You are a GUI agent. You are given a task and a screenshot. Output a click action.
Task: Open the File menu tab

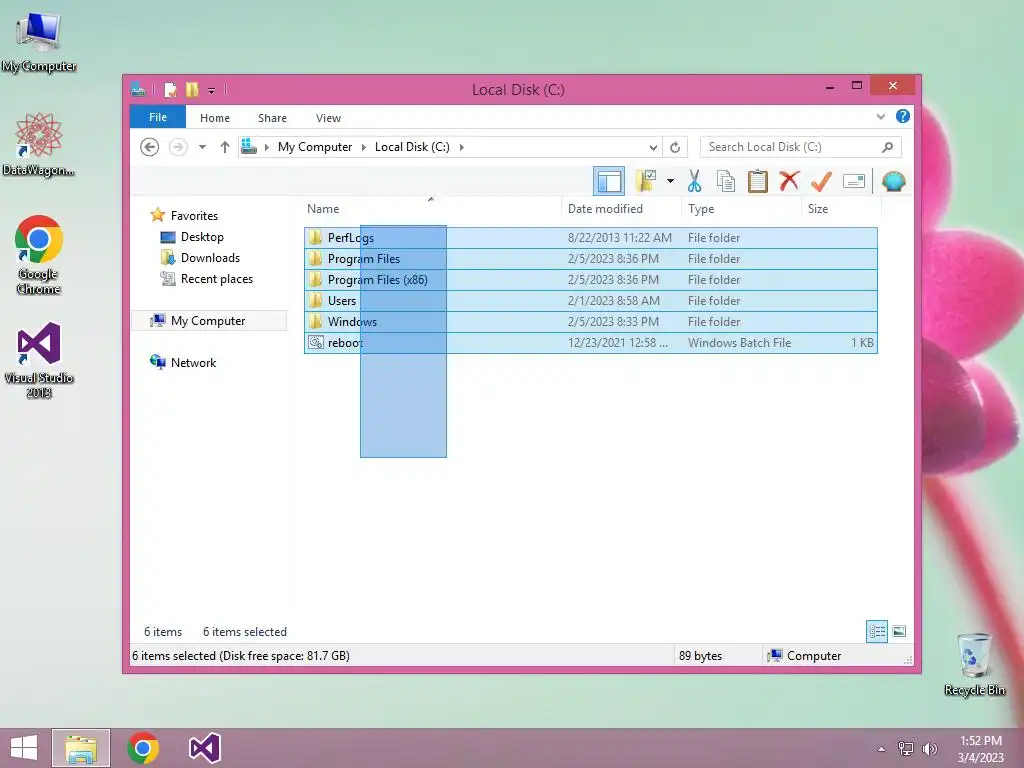pos(157,117)
